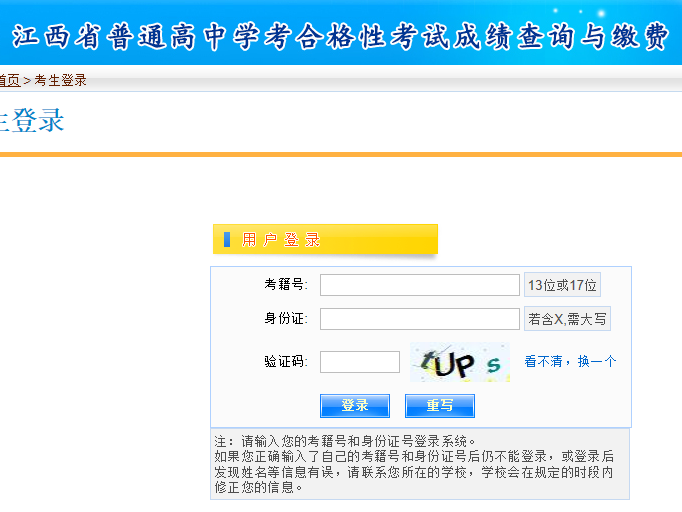Viewport: 682px width, 512px height.
Task: Click the 若含X,需大写 hint label
Action: point(567,319)
